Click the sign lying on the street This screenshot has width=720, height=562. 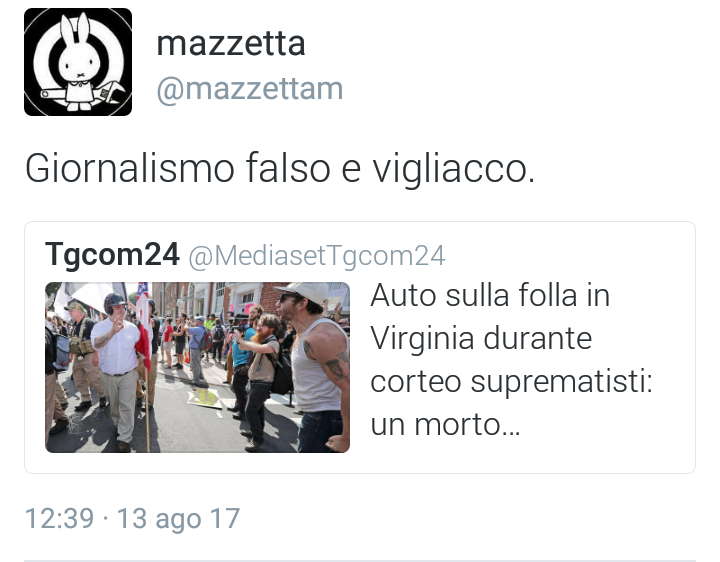pos(204,398)
